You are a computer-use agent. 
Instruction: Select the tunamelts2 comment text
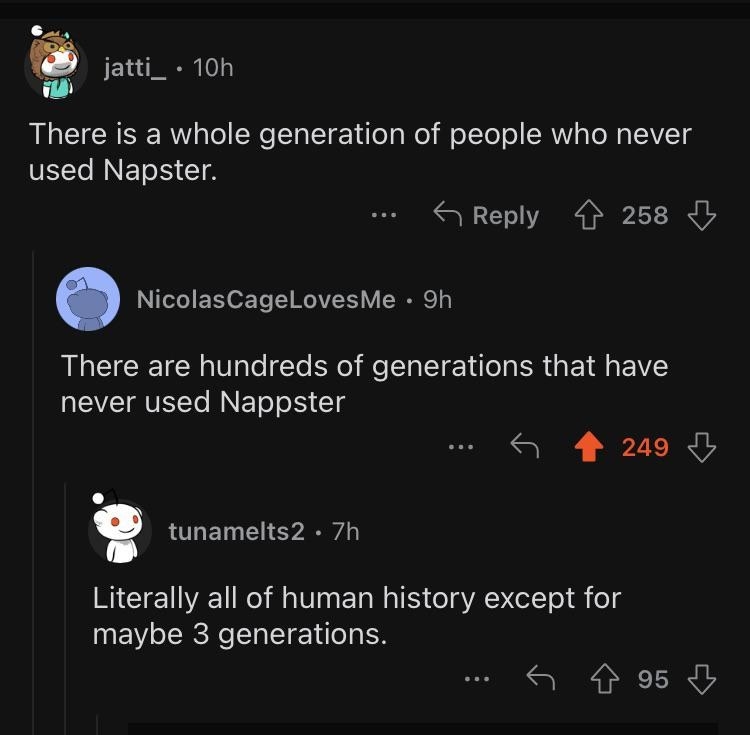pos(356,616)
